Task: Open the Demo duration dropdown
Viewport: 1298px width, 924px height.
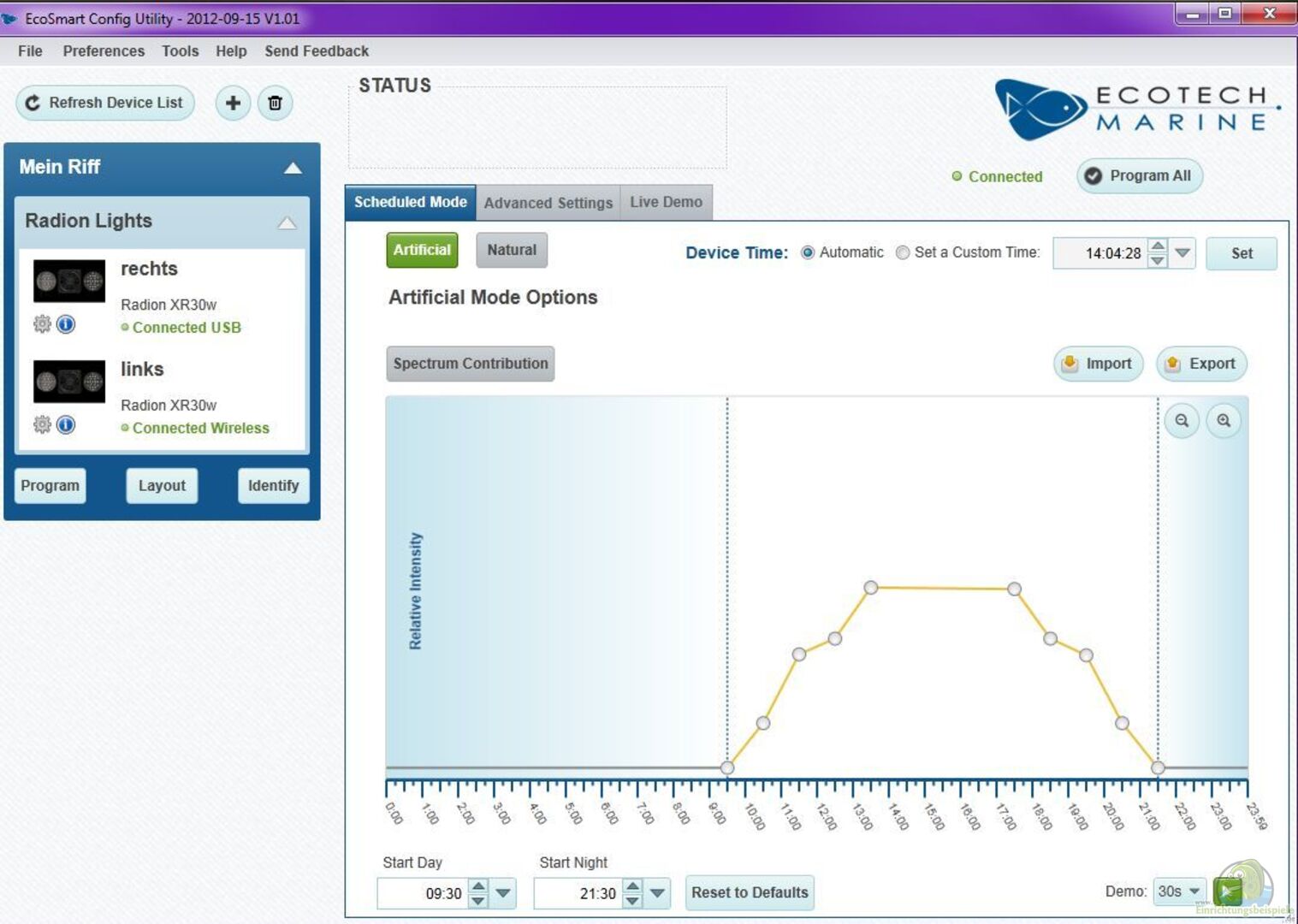Action: pyautogui.click(x=1179, y=891)
